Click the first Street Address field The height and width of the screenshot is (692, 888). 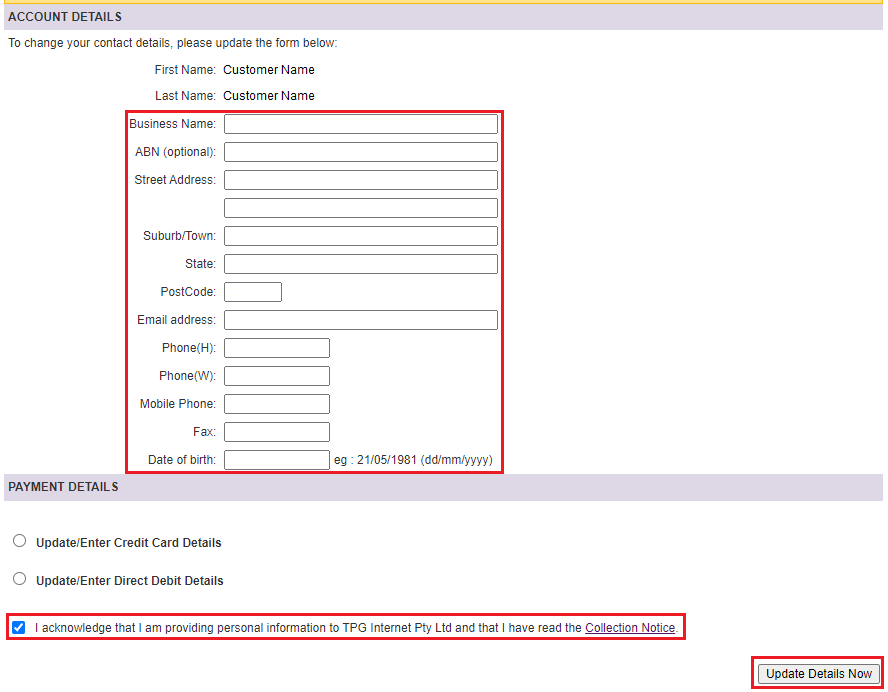[360, 179]
